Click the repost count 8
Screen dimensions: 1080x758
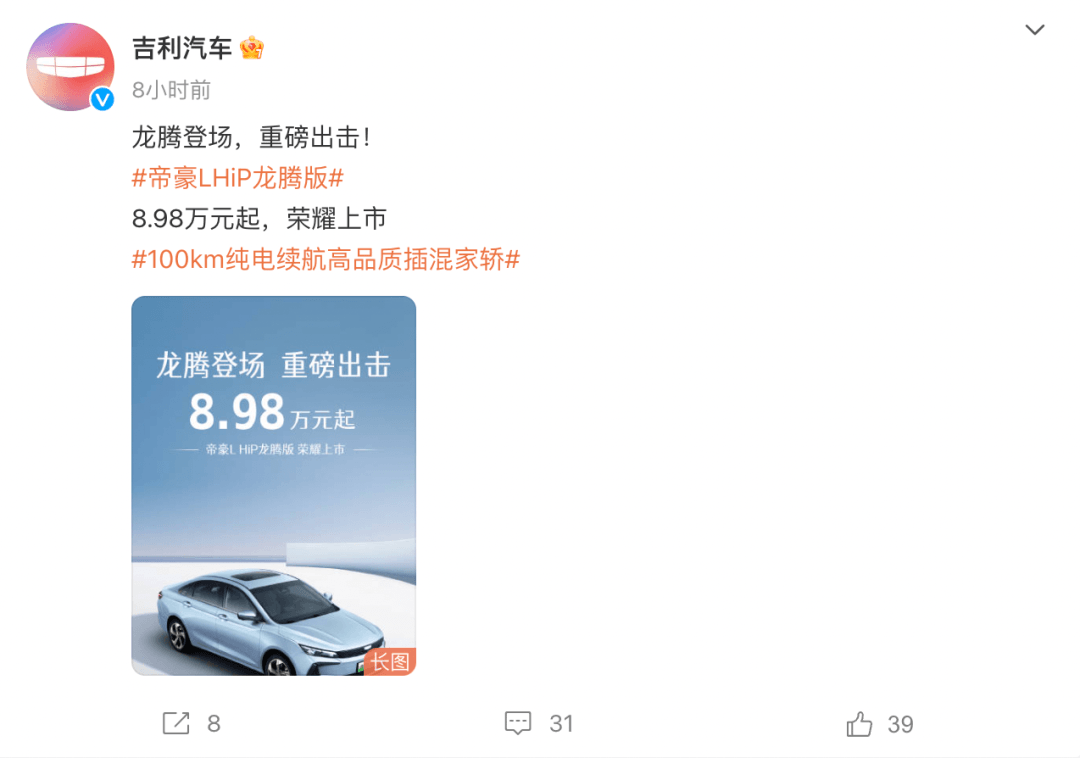pos(214,724)
